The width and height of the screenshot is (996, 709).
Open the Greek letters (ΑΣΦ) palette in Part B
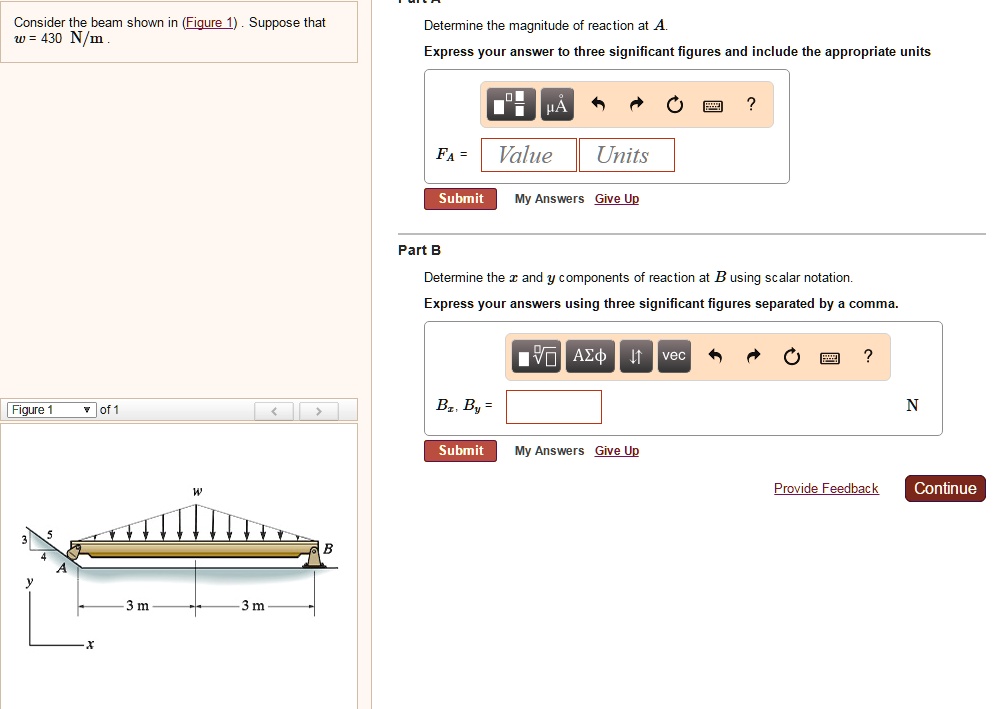(589, 356)
